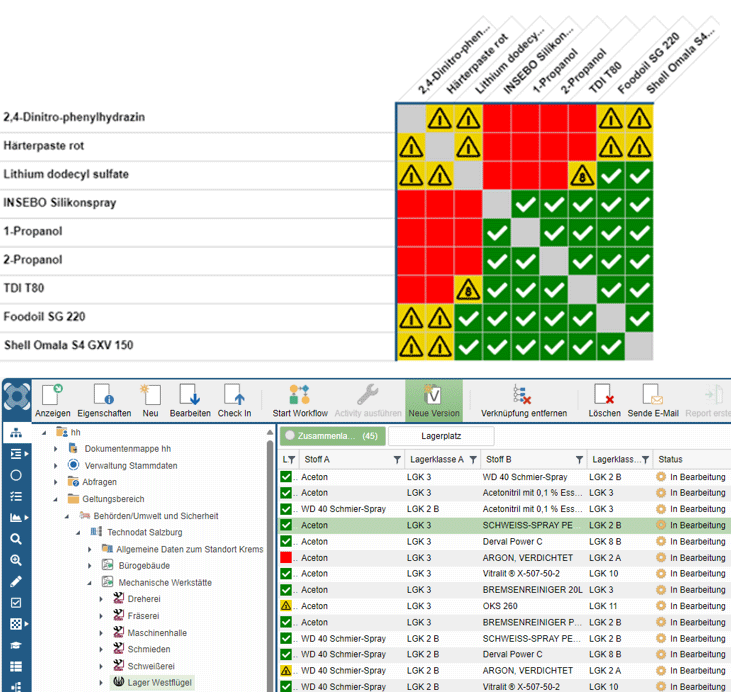Select the hierarchy tree sidebar icon
Image resolution: width=732 pixels, height=692 pixels.
pos(16,433)
